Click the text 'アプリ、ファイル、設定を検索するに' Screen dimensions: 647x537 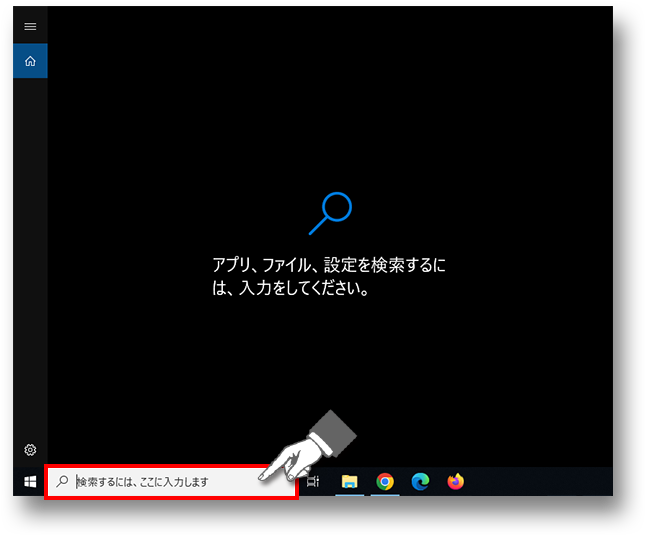coord(329,265)
